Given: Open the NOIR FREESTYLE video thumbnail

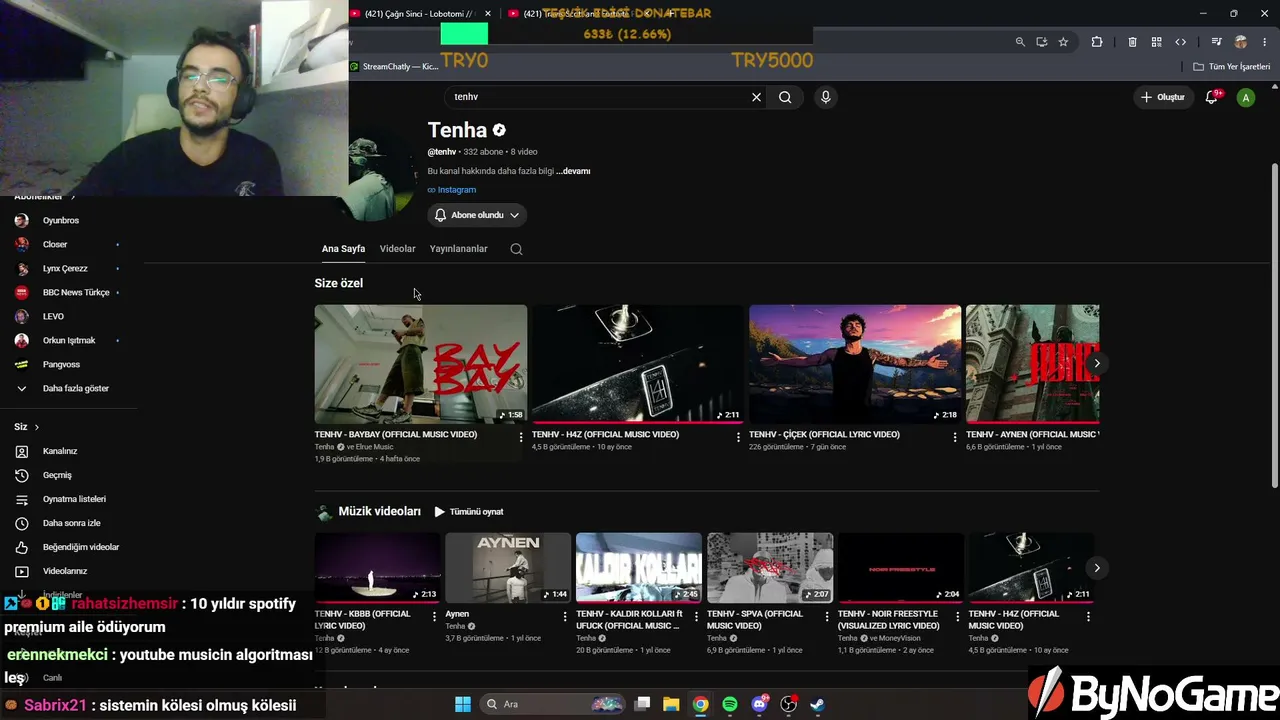Looking at the screenshot, I should tap(900, 567).
